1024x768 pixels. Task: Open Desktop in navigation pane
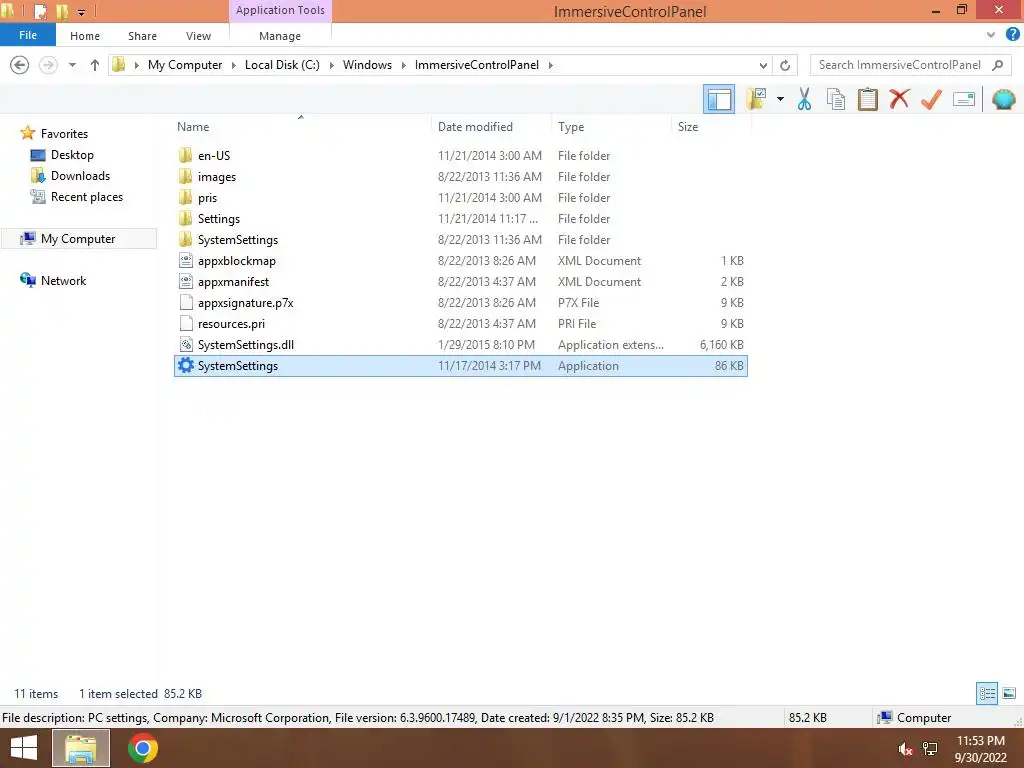point(72,155)
